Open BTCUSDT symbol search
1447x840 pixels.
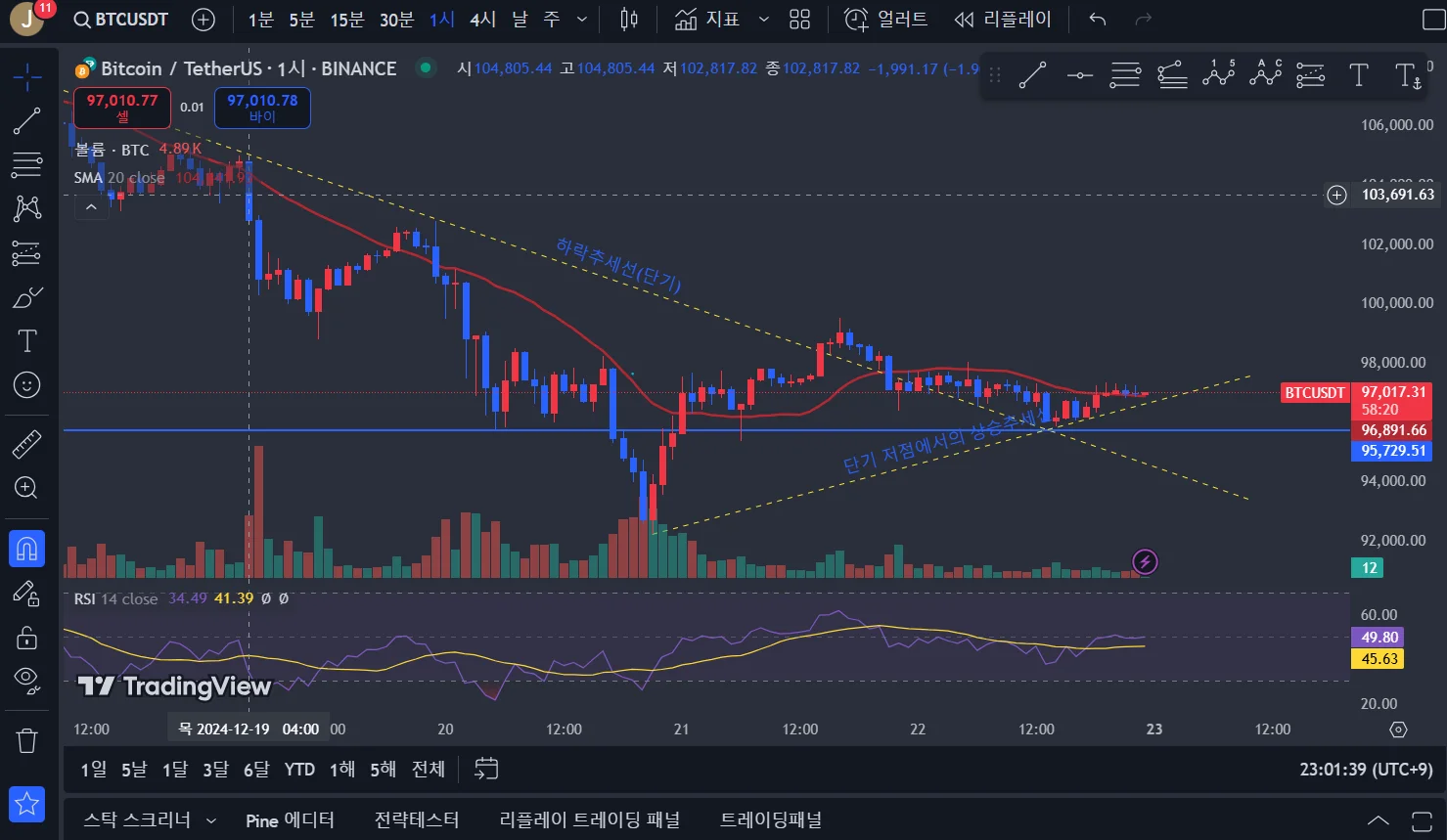click(121, 20)
